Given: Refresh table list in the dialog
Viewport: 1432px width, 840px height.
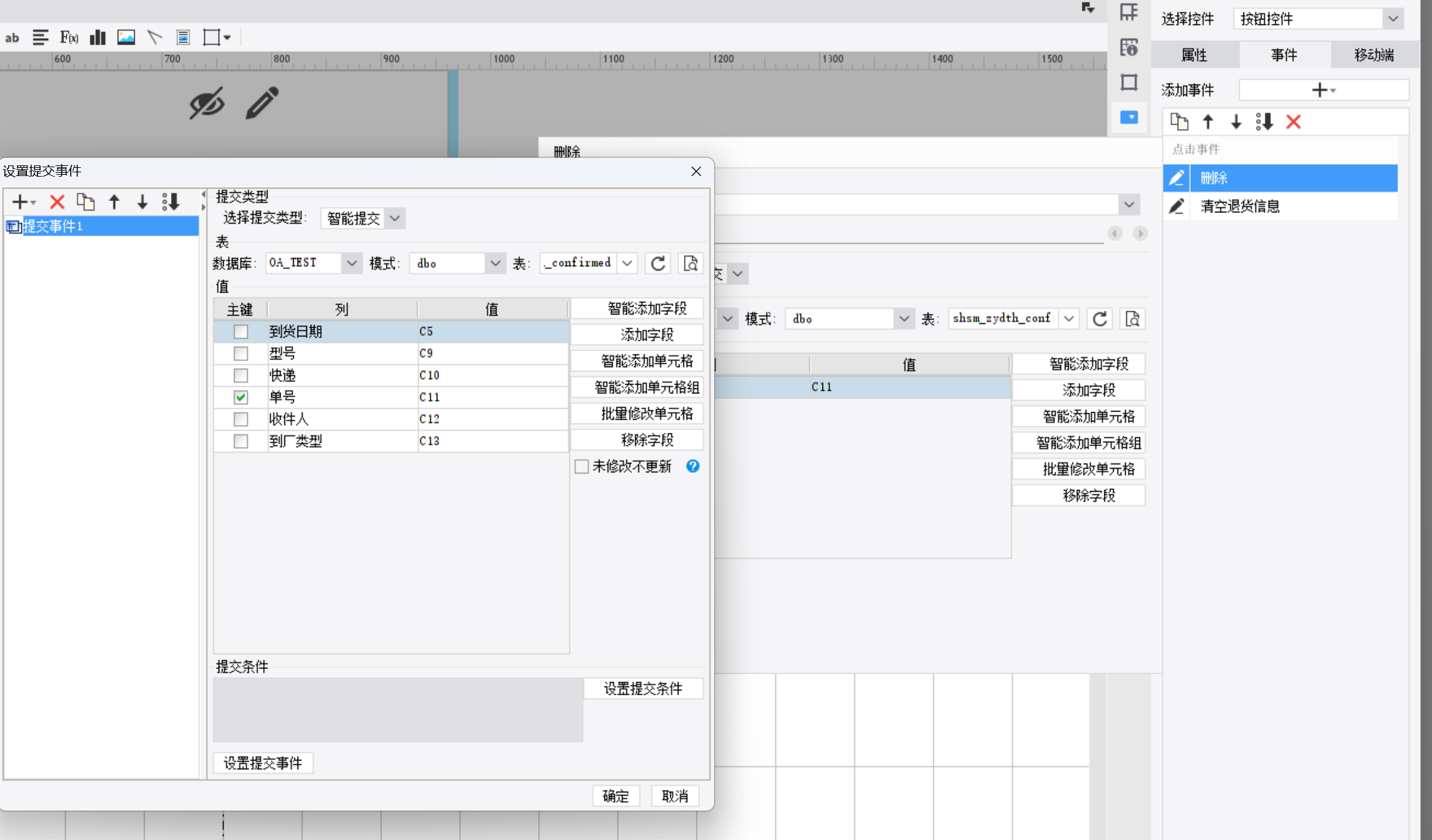Looking at the screenshot, I should pos(658,263).
